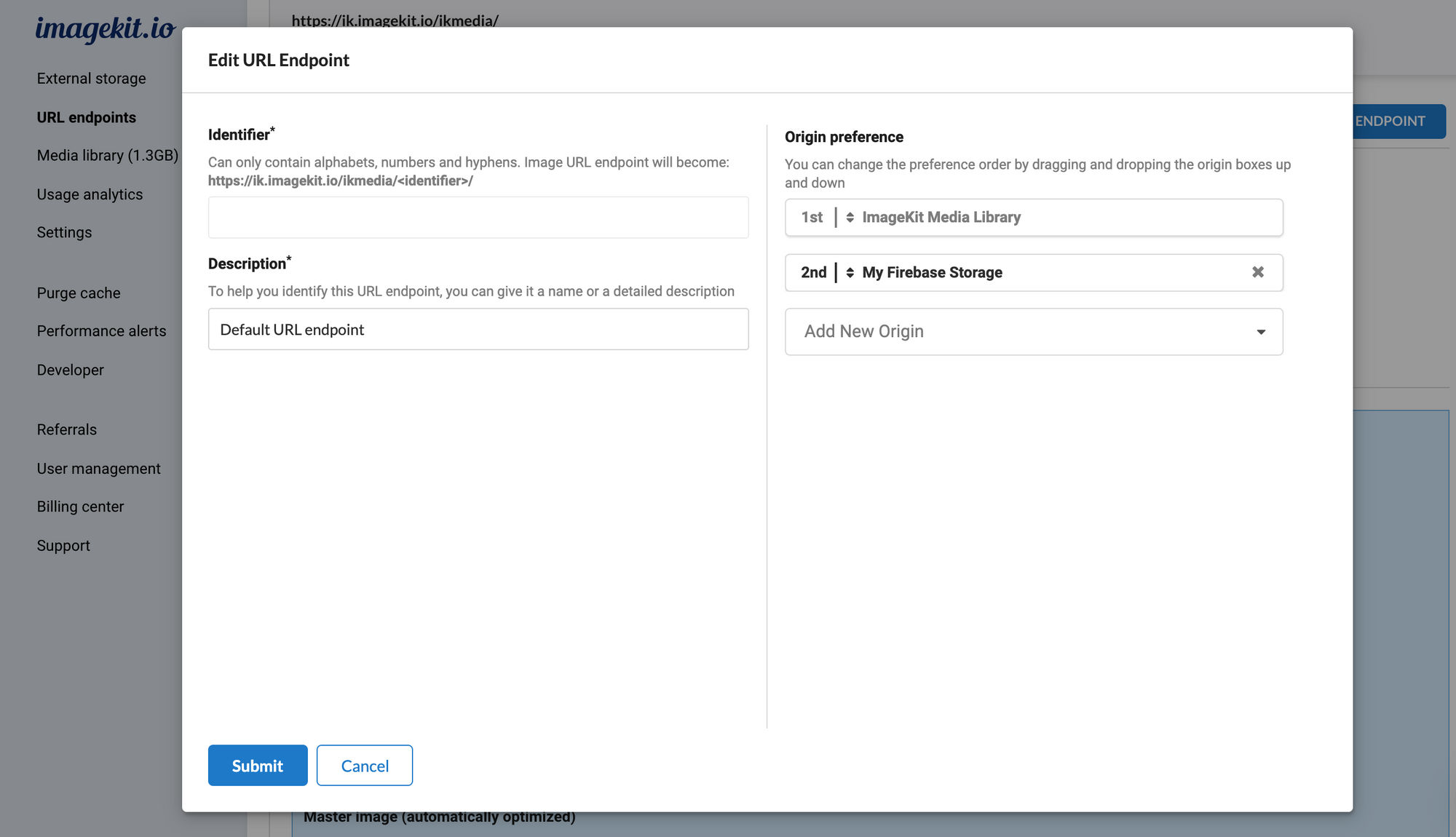Expand the Add New Origin dropdown arrow
The height and width of the screenshot is (837, 1456).
click(x=1261, y=332)
